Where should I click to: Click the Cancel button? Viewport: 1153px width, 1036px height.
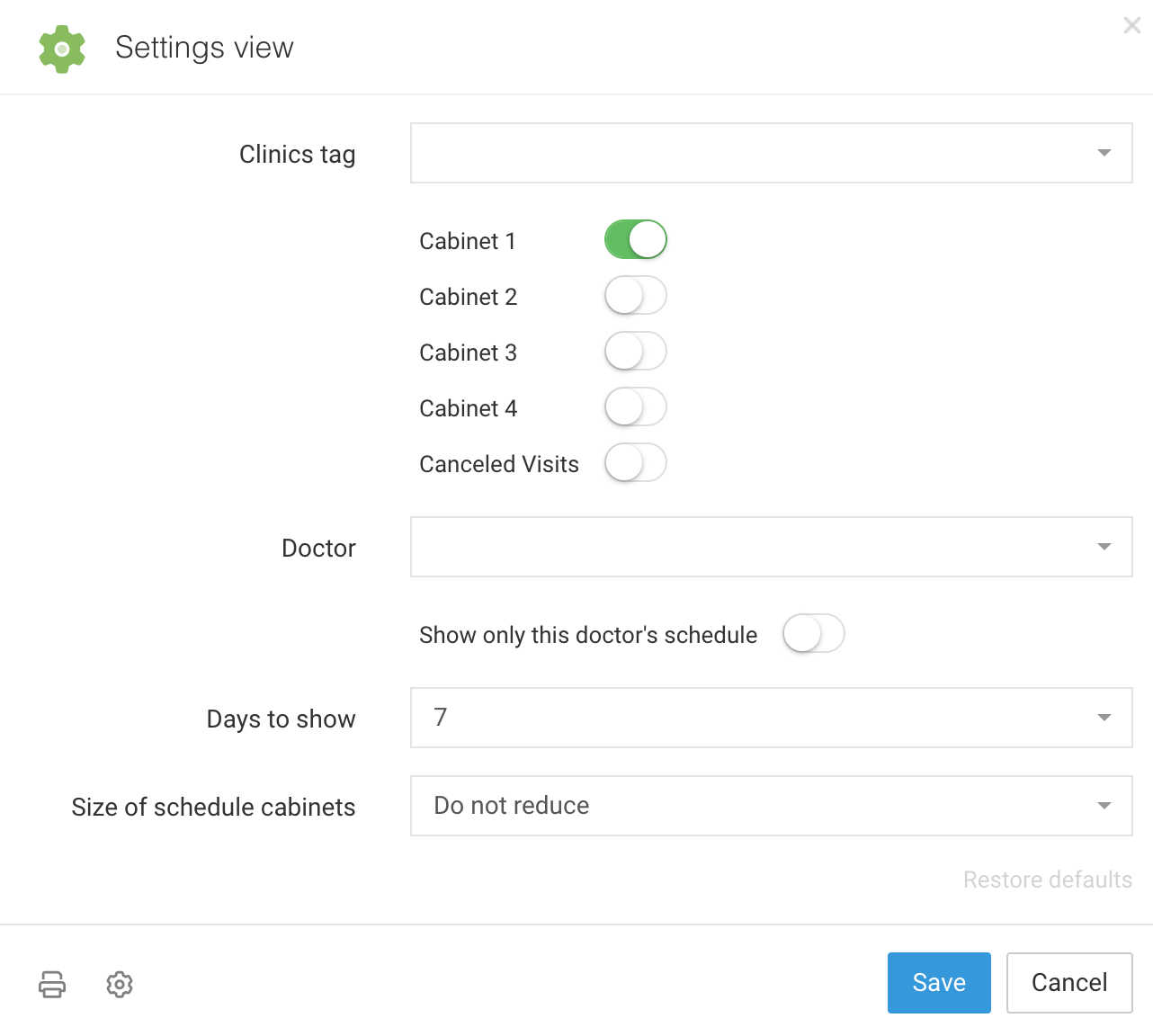coord(1069,983)
